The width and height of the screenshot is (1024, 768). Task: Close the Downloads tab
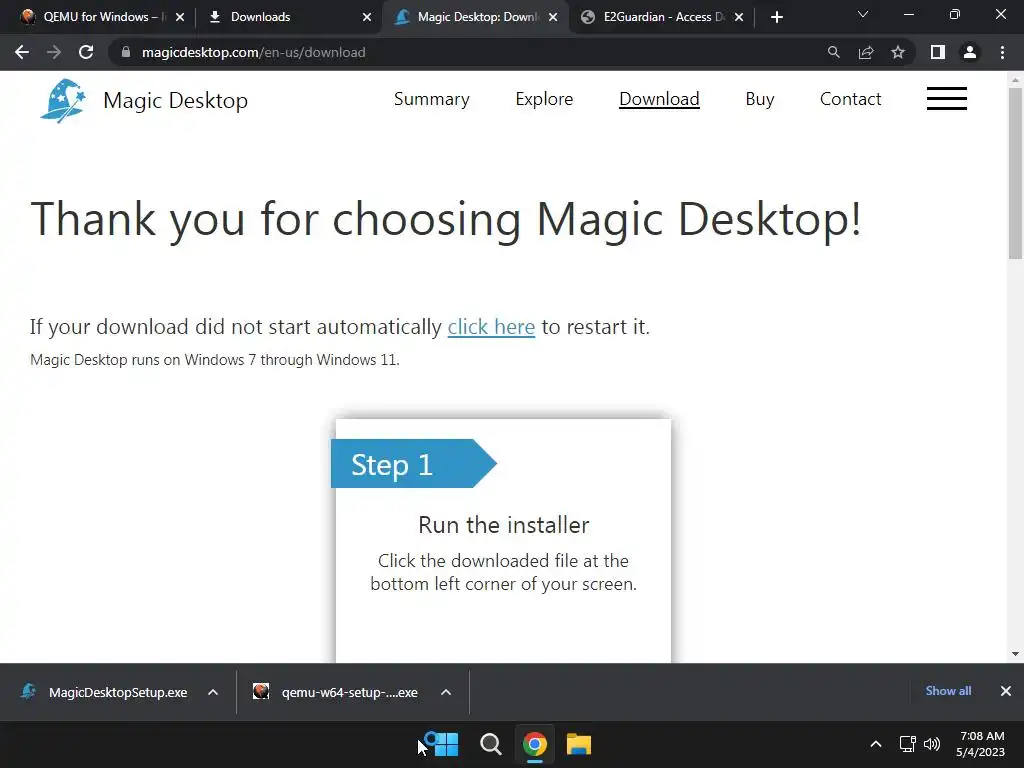(367, 17)
